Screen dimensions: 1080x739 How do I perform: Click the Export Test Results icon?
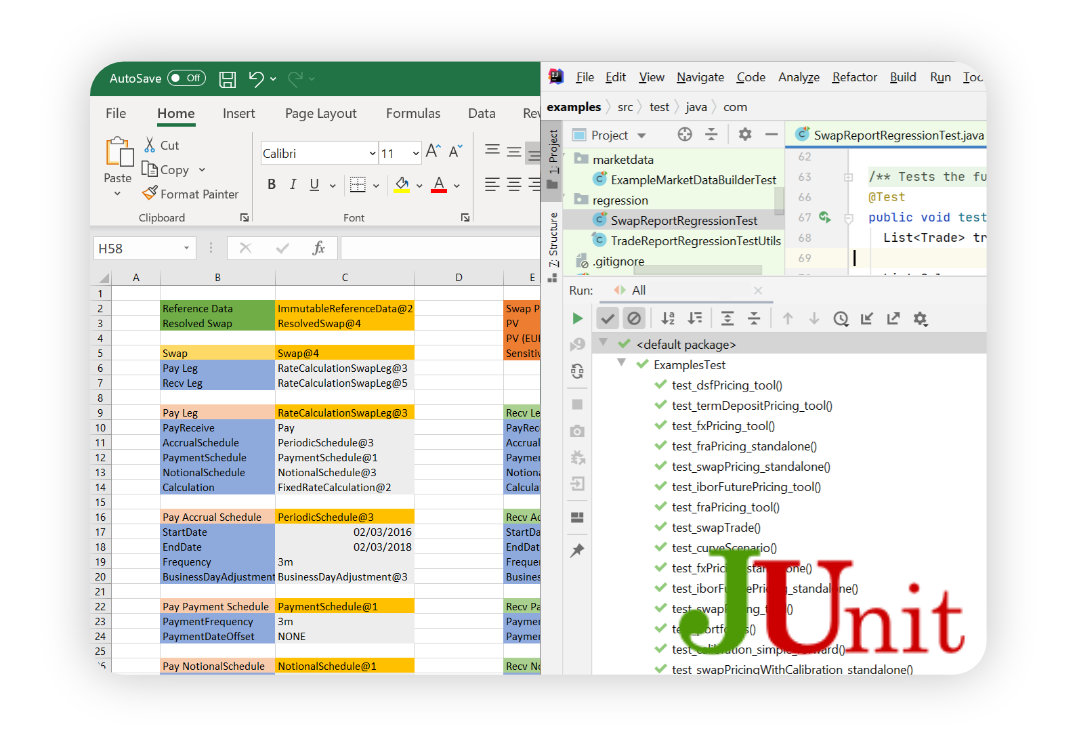[x=893, y=318]
